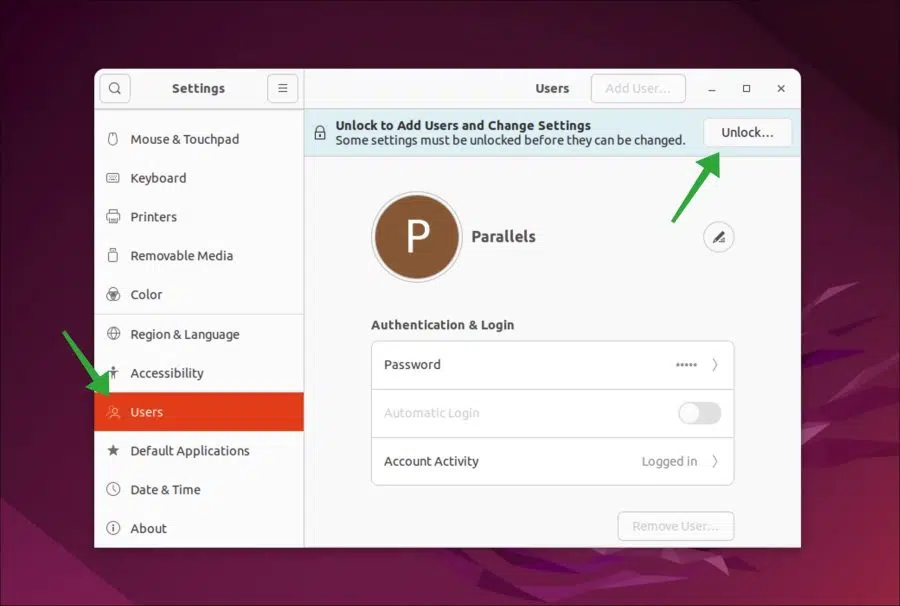Click the Users person icon
The height and width of the screenshot is (606, 900).
point(114,412)
